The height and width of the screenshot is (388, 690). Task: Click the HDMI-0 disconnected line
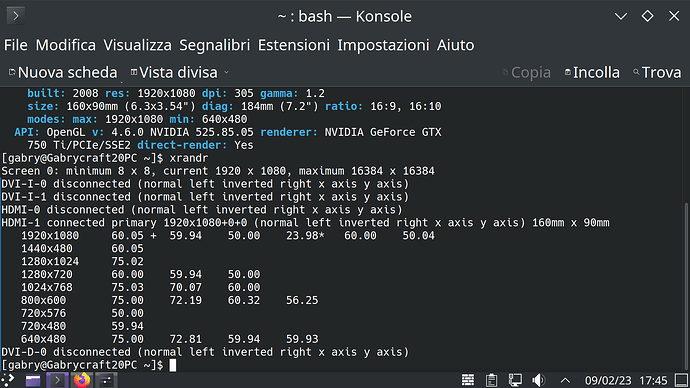point(202,210)
